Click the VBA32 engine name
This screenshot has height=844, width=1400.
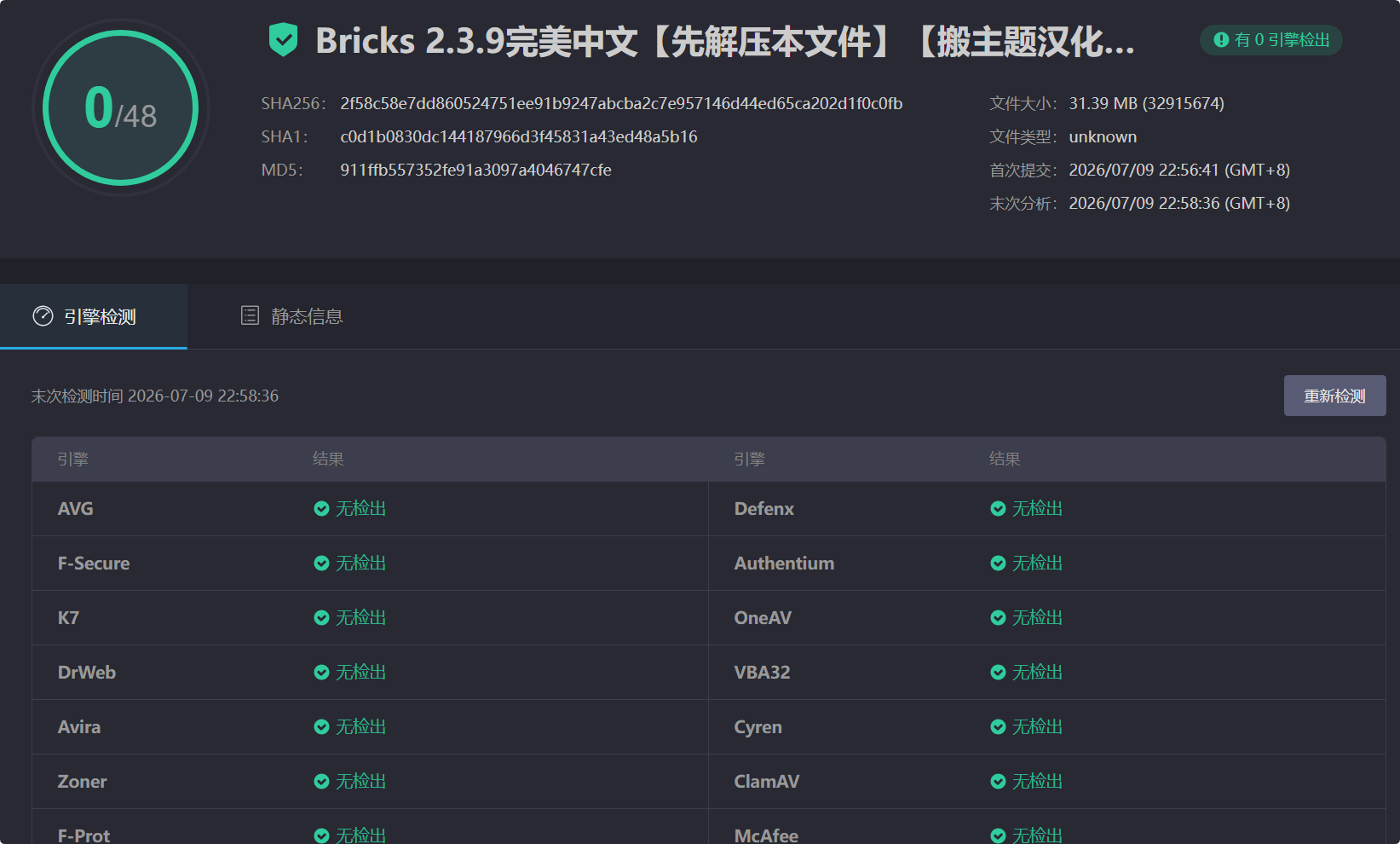(x=762, y=673)
